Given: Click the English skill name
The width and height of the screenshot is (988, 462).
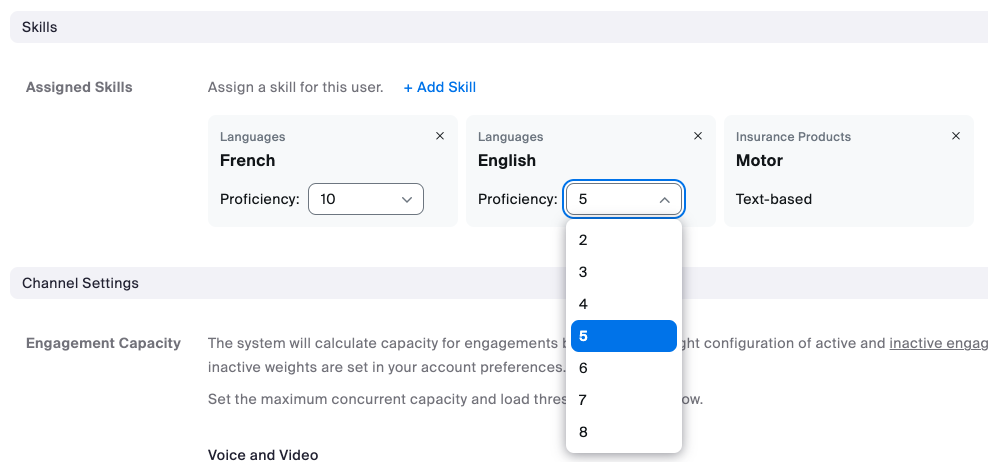Looking at the screenshot, I should [507, 160].
